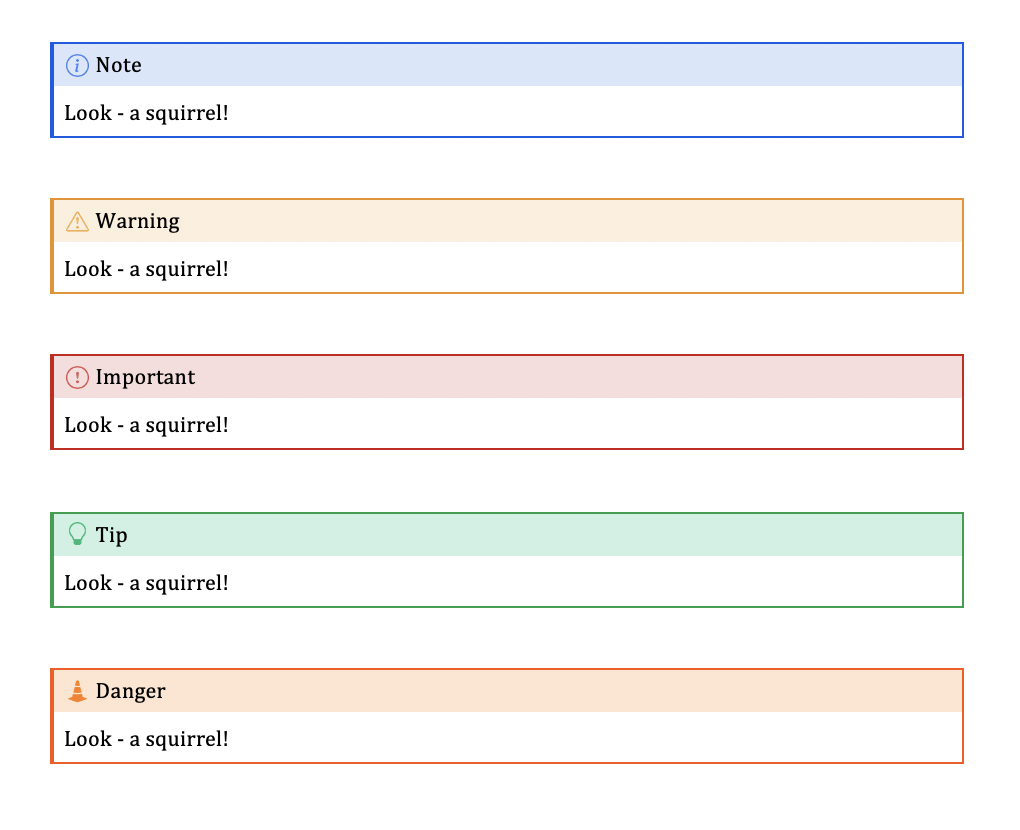
Task: Click the green lightbulb Tip icon
Action: (77, 535)
